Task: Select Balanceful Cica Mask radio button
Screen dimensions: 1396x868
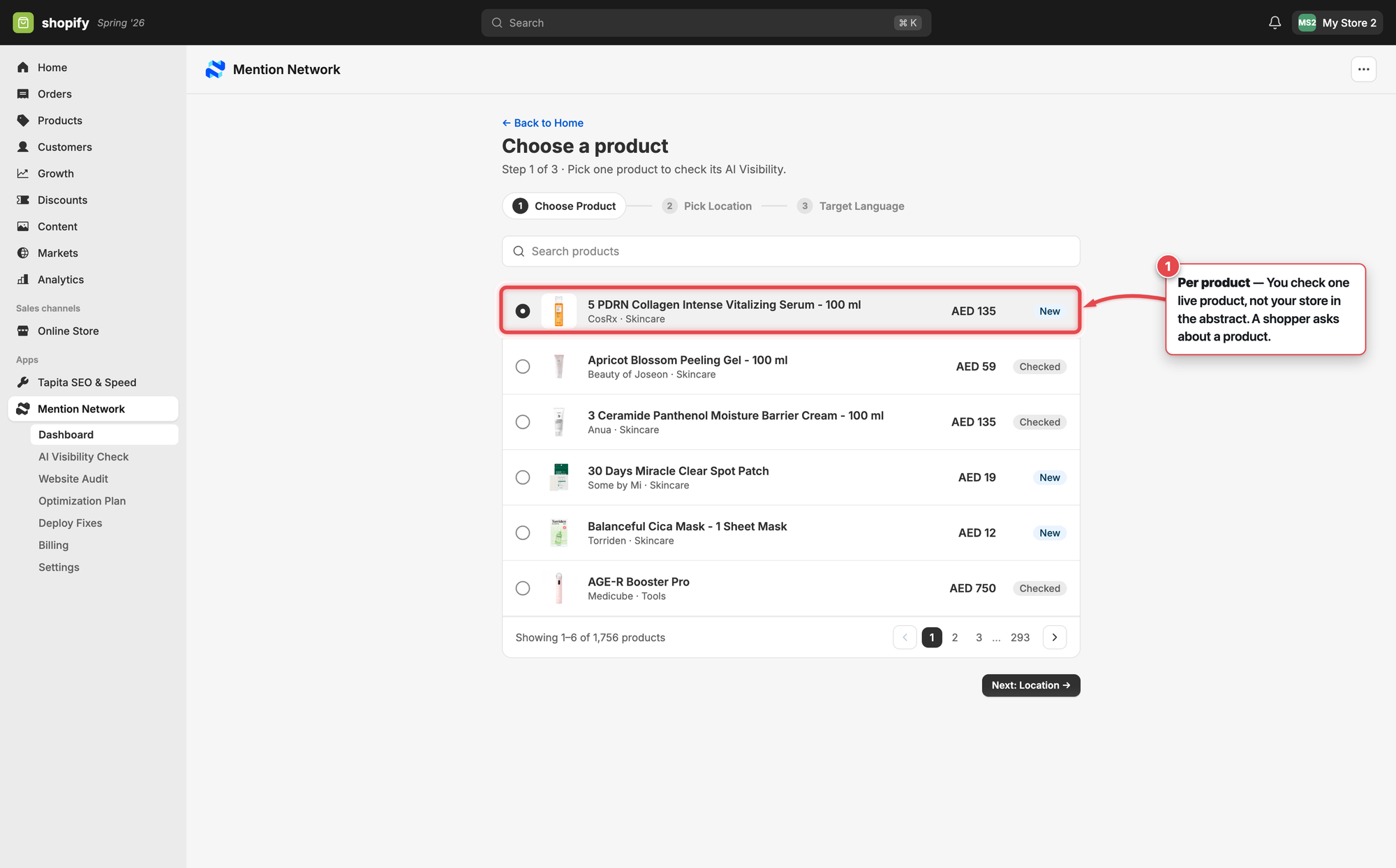Action: 523,533
